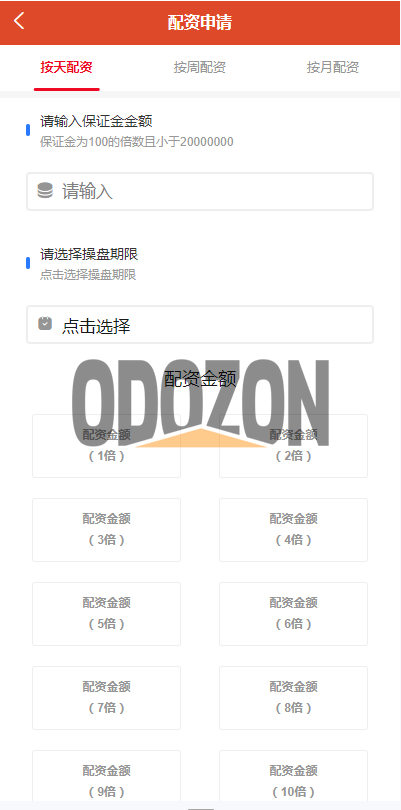Choose the 4倍 leverage option

(294, 530)
